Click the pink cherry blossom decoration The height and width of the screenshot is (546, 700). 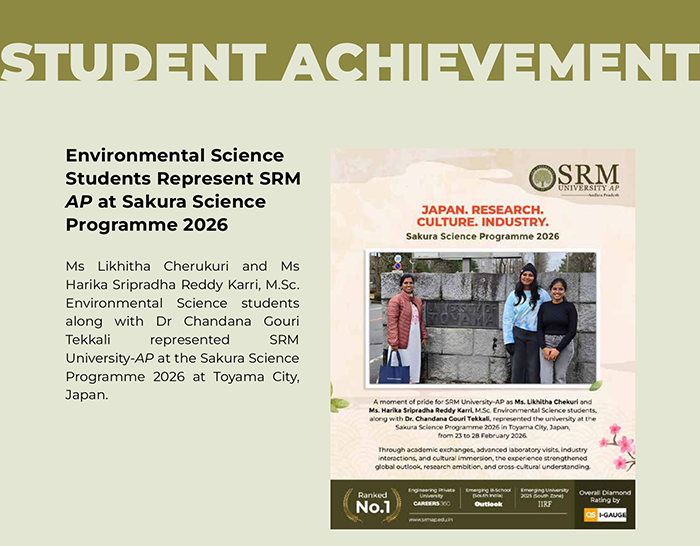click(x=617, y=448)
